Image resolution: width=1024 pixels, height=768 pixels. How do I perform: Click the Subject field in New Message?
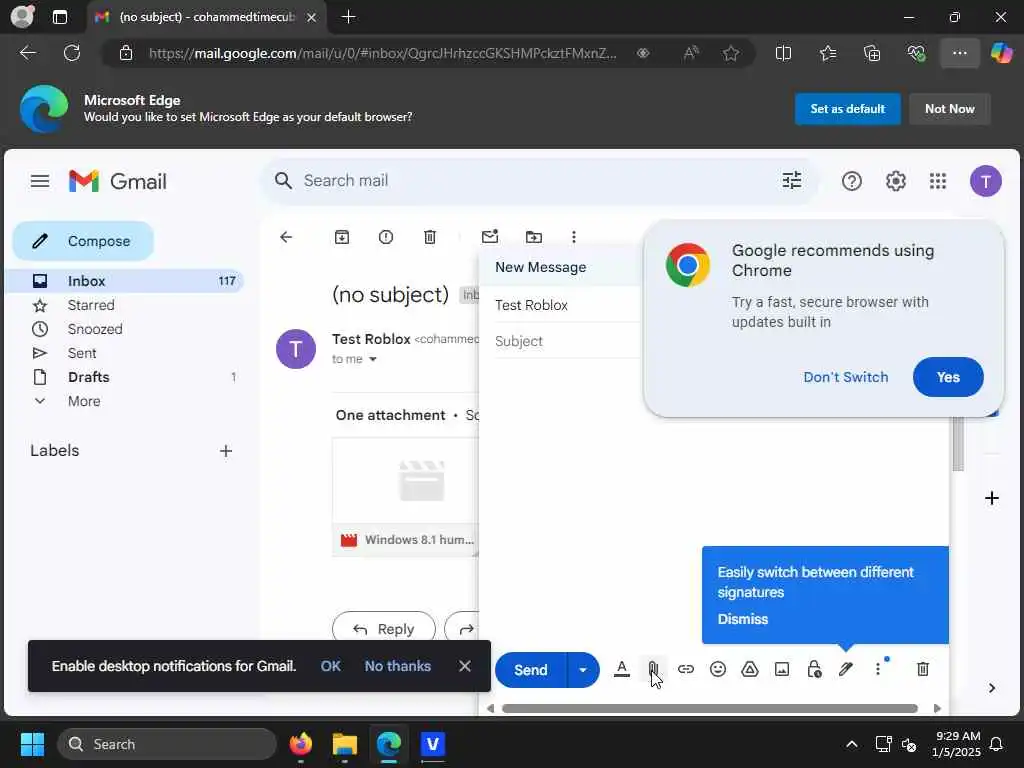pyautogui.click(x=567, y=341)
